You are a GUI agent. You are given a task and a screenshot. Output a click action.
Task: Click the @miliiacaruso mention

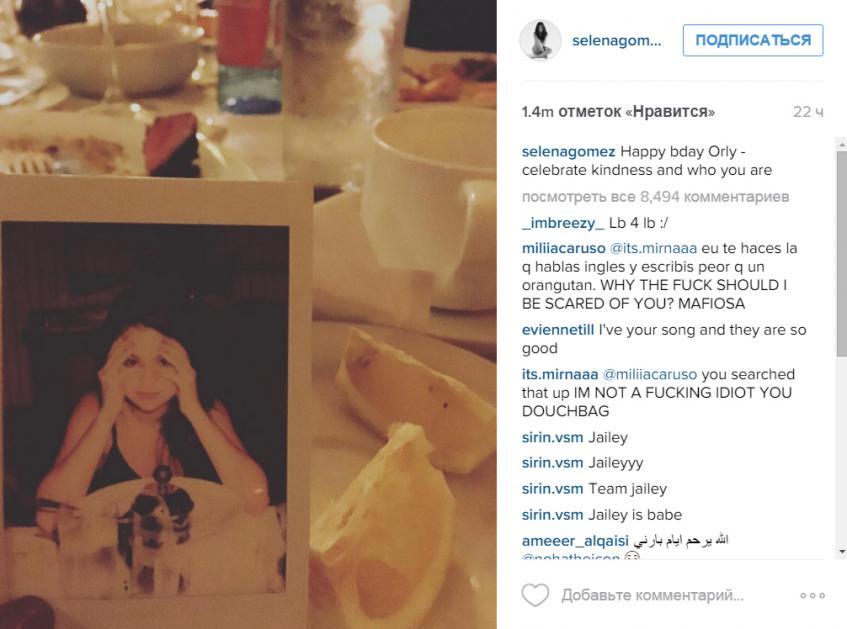[x=649, y=374]
